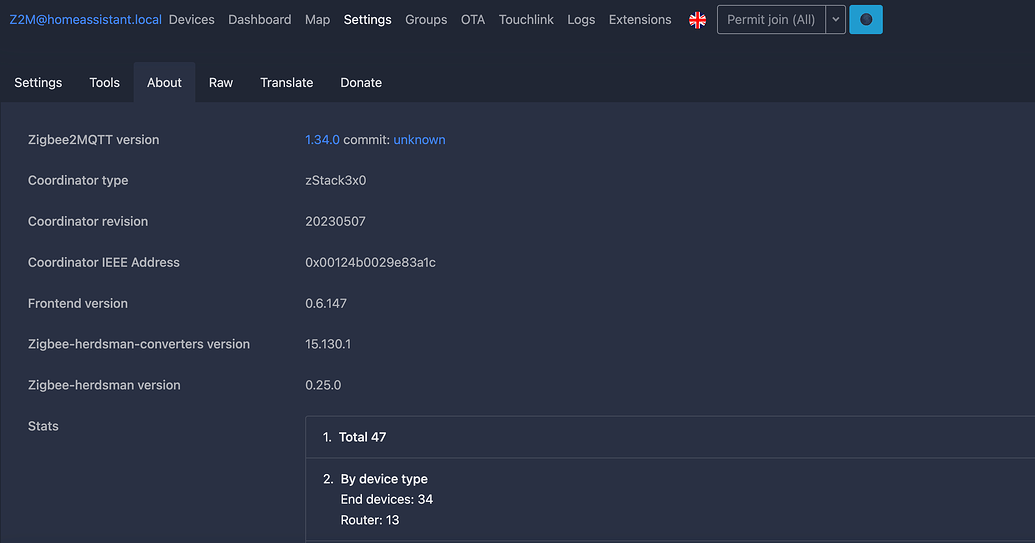The height and width of the screenshot is (543, 1035).
Task: Open the Translate tab
Action: click(286, 82)
